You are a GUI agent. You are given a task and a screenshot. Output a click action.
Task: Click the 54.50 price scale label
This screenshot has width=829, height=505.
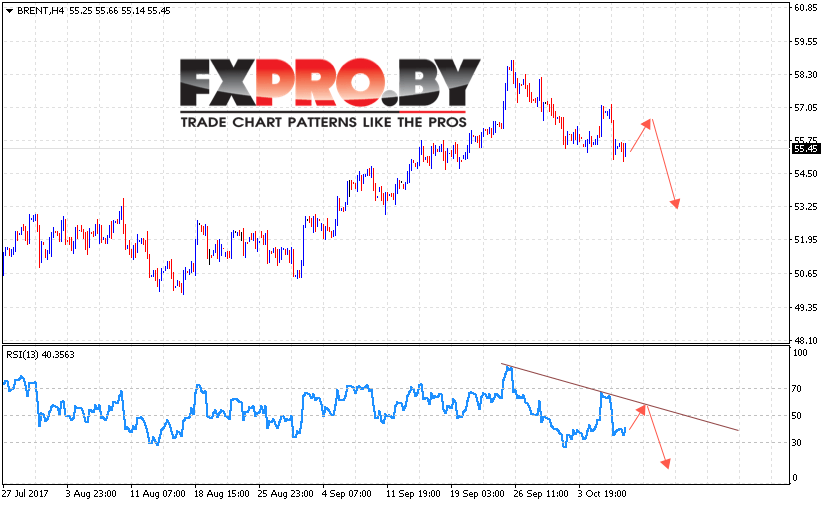point(806,174)
